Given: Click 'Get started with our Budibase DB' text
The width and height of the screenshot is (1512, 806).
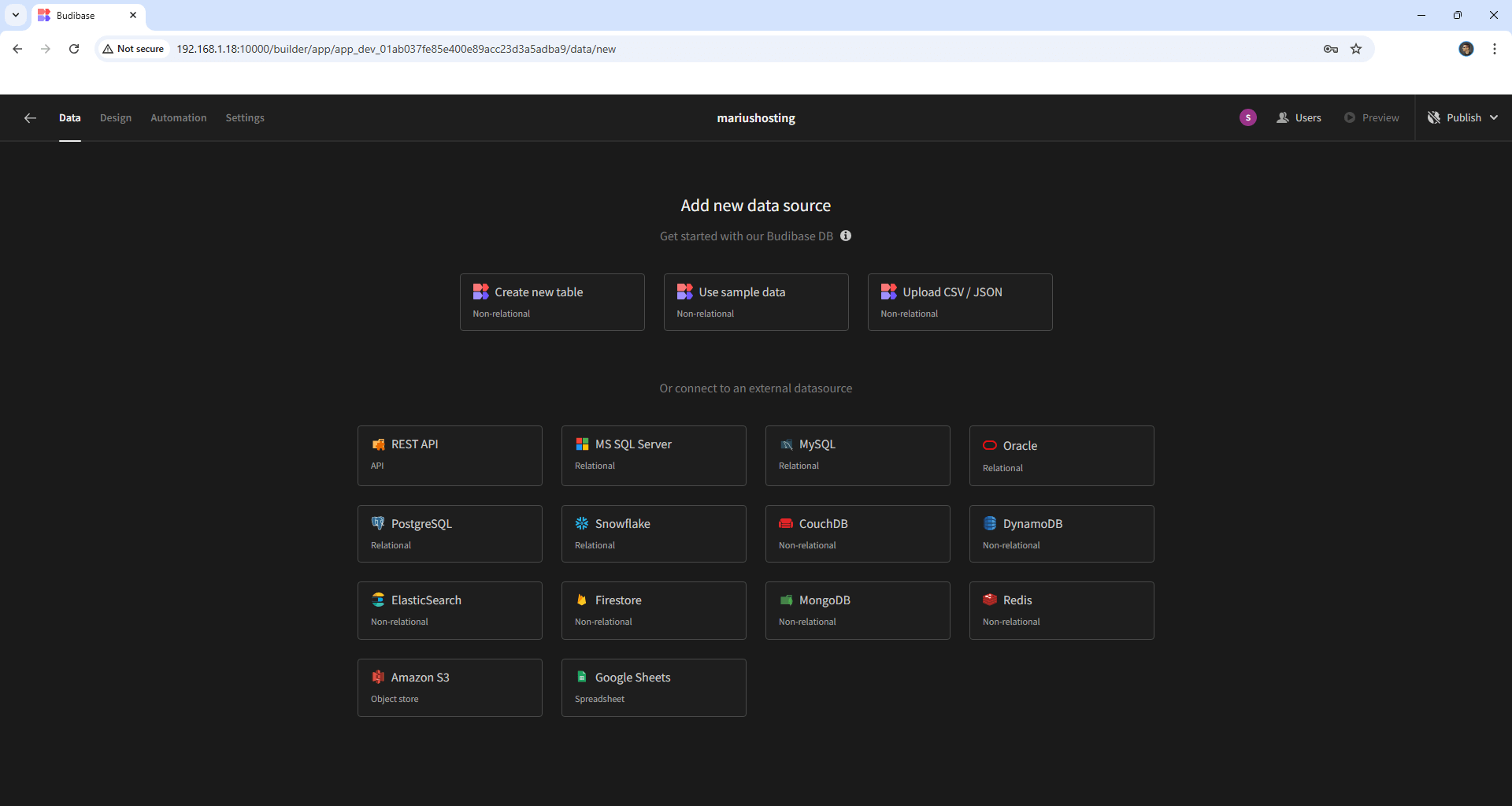Looking at the screenshot, I should [747, 236].
